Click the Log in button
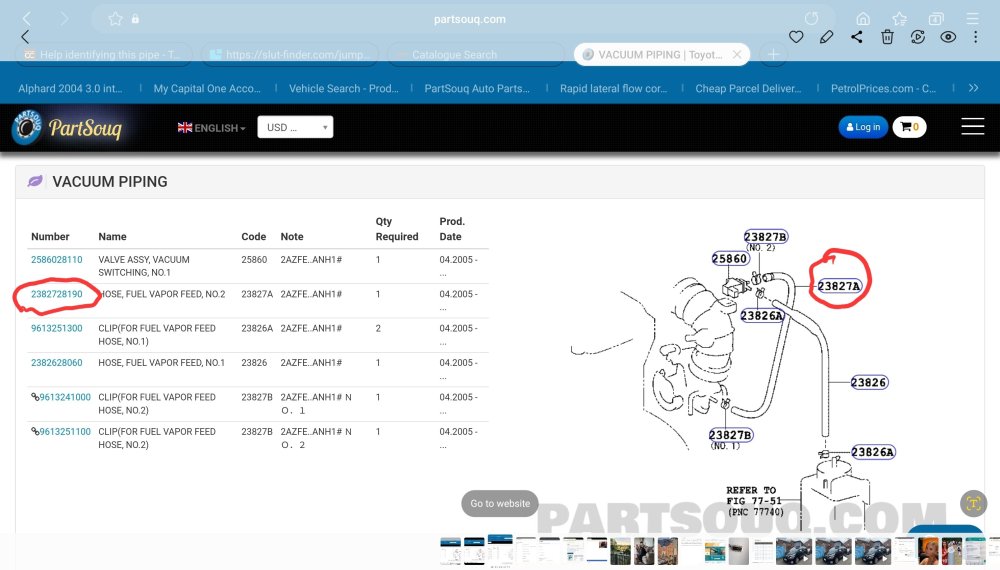The image size is (1000, 570). pyautogui.click(x=863, y=127)
